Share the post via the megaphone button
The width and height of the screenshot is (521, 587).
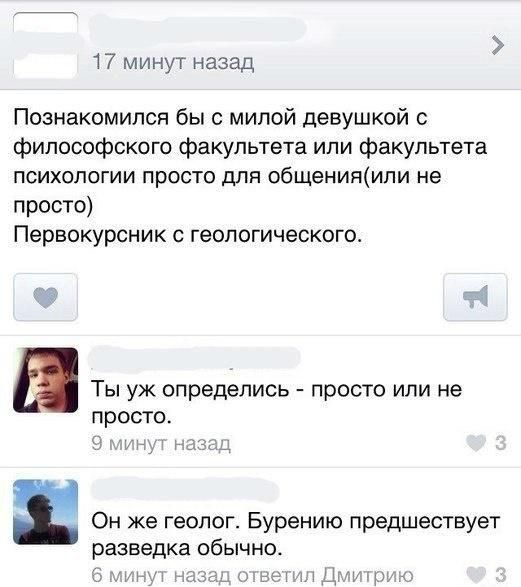click(x=475, y=297)
